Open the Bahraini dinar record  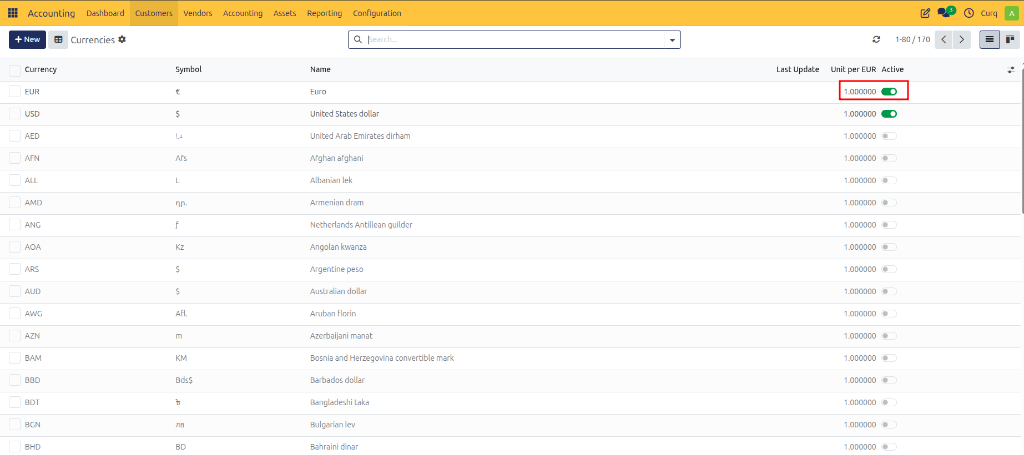[334, 447]
